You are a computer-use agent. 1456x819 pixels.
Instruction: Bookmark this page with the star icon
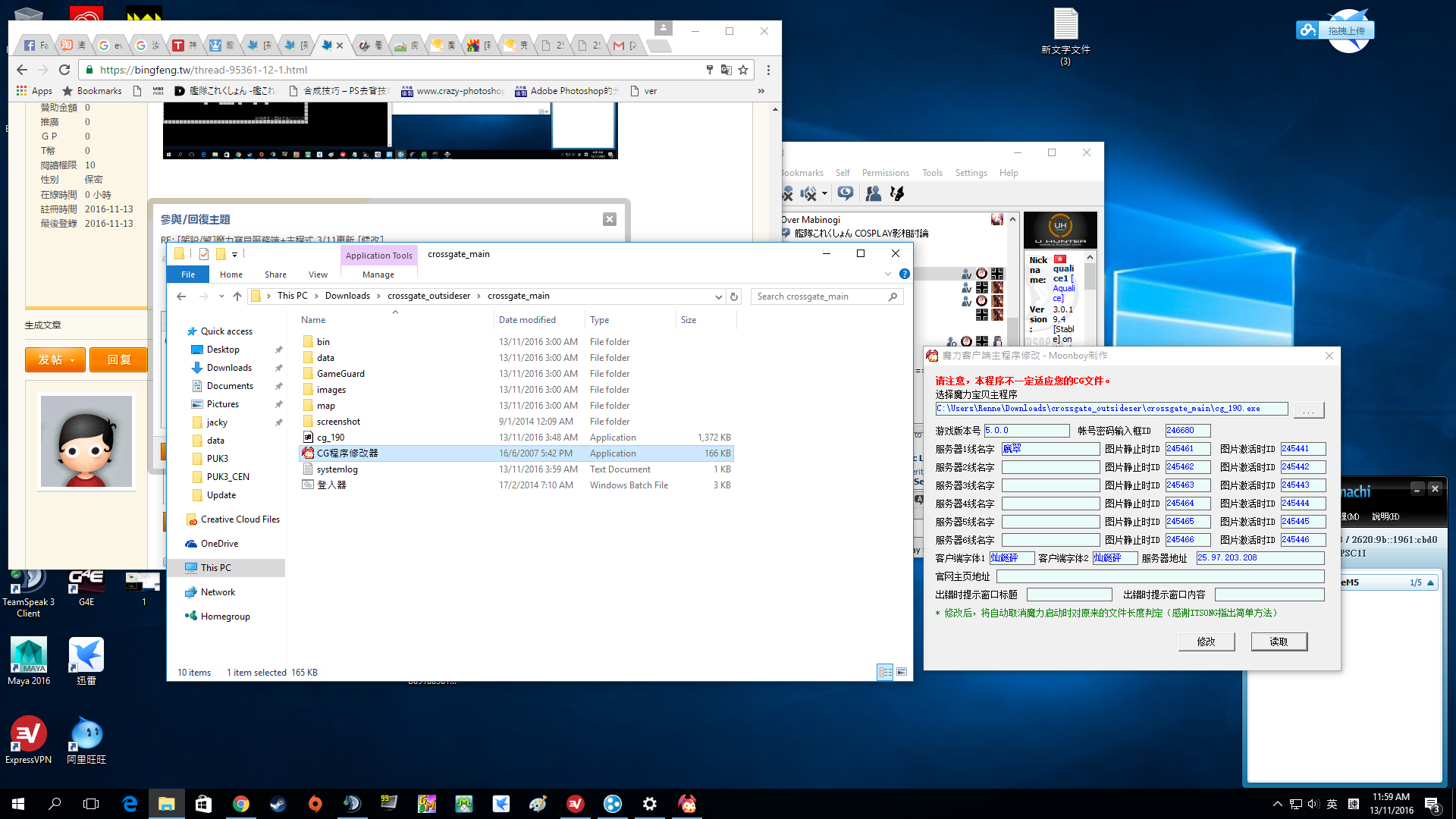click(743, 70)
